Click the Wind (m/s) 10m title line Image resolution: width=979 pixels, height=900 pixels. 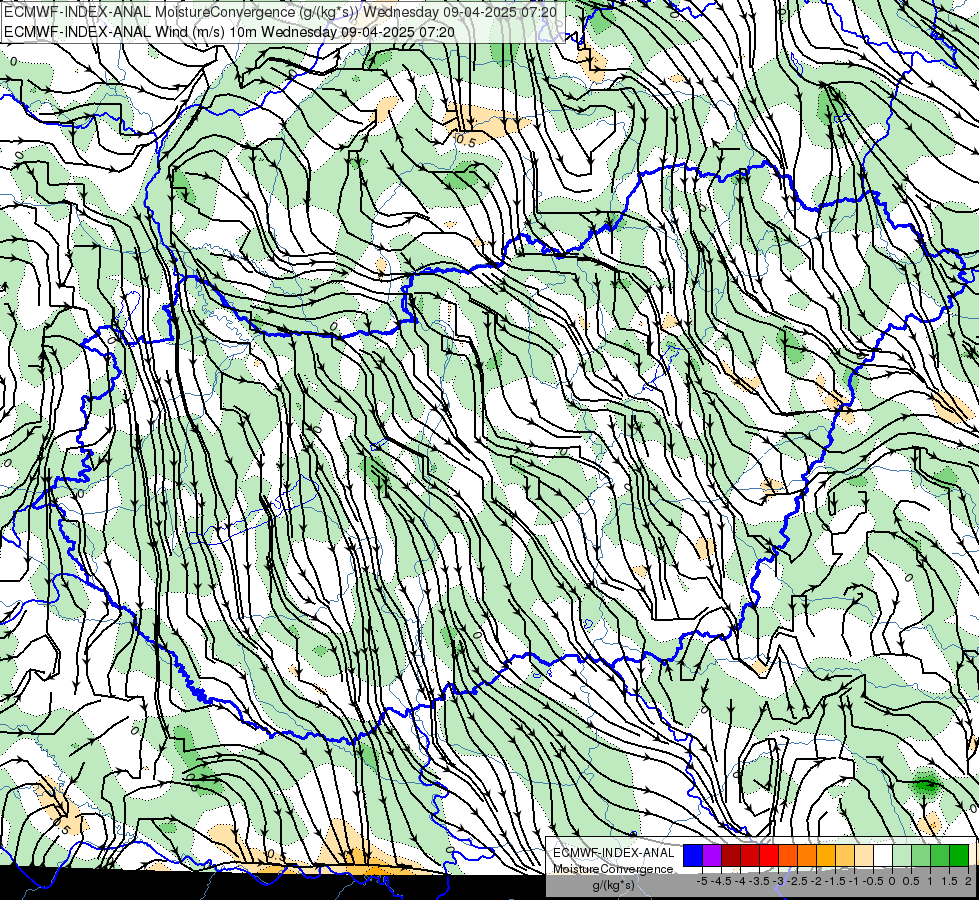click(229, 31)
